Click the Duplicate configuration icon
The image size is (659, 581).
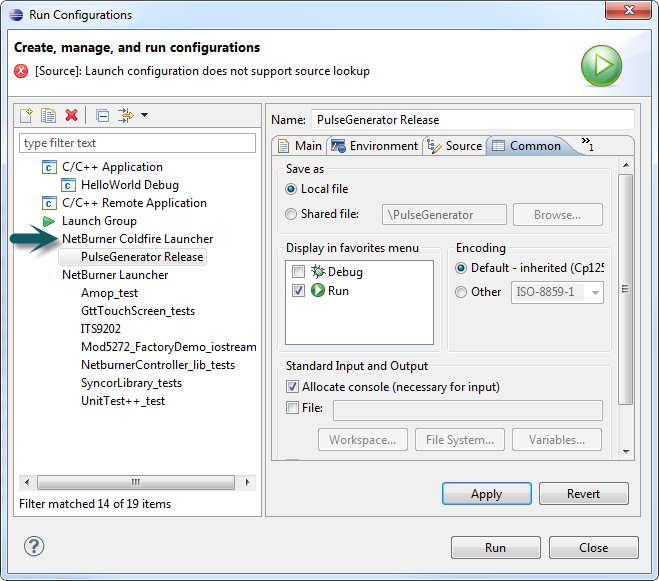[x=48, y=116]
